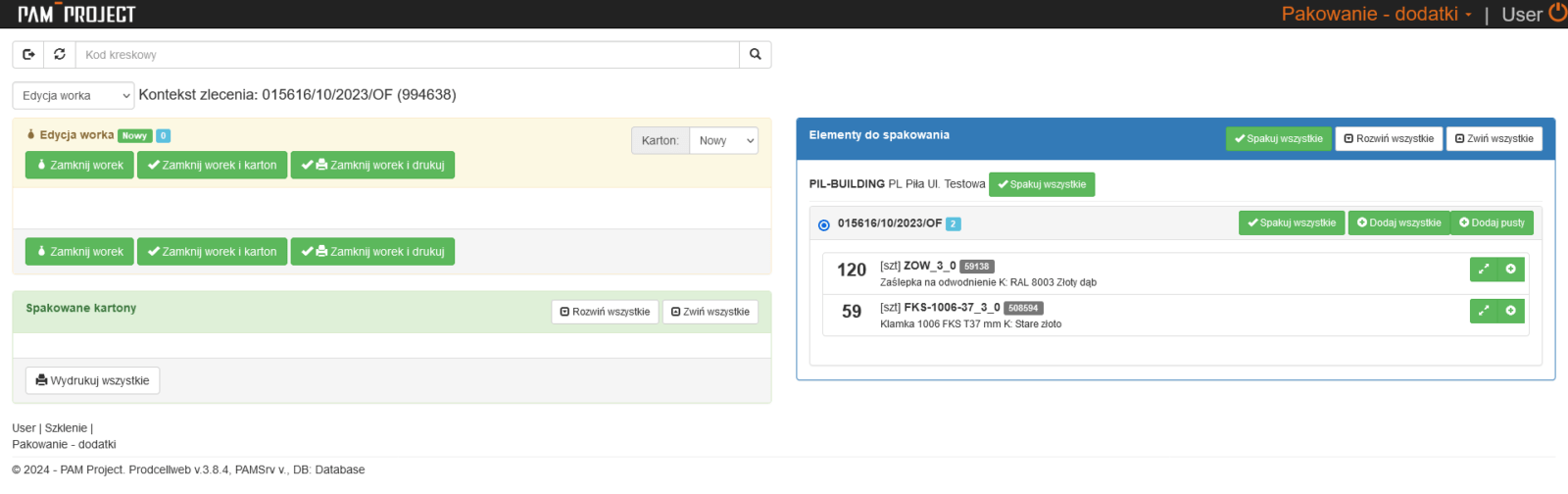Click Rozwiń wszystkie in Elementy do spakowania

click(x=1389, y=139)
